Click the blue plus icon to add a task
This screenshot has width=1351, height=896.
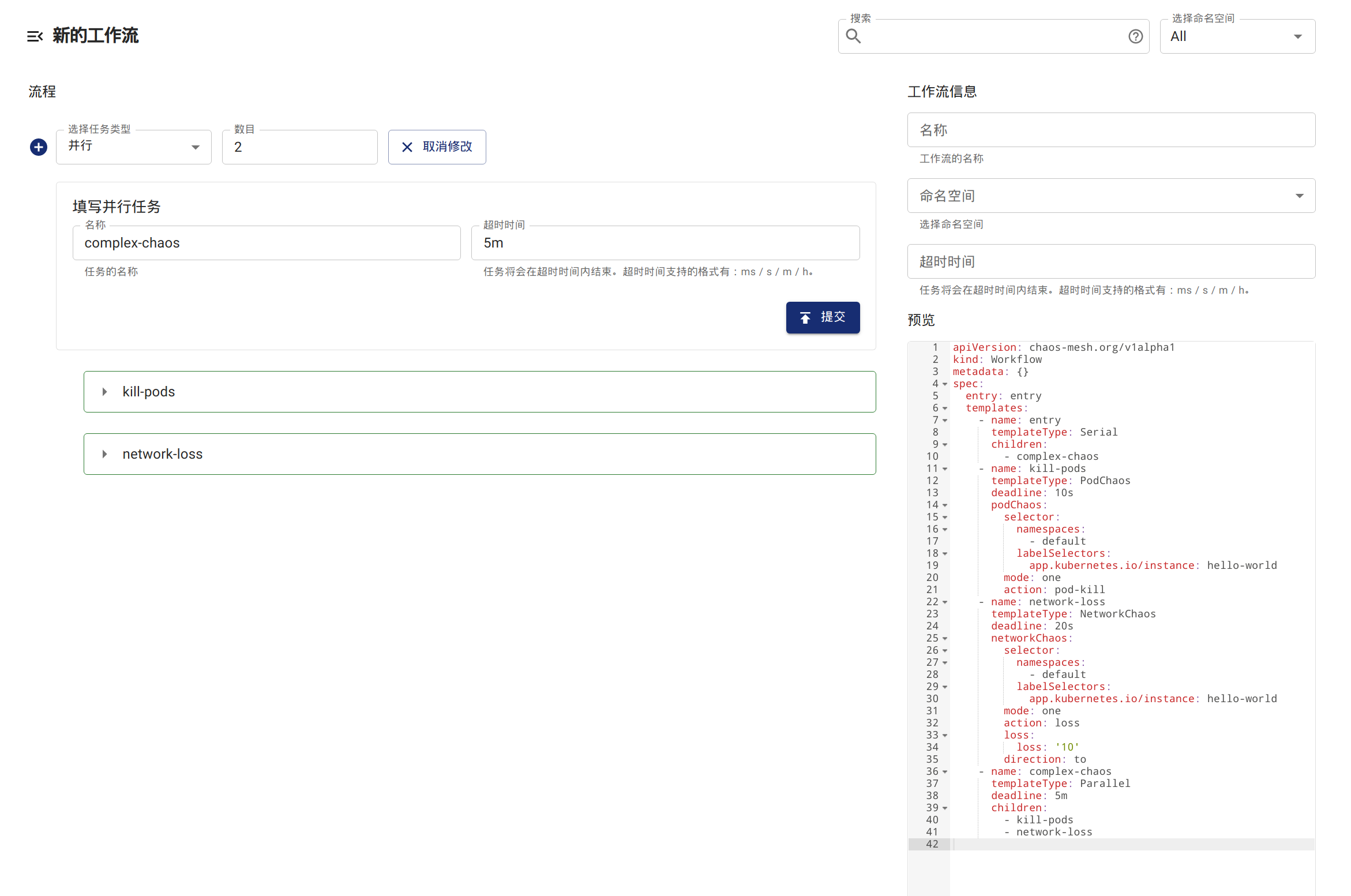tap(38, 147)
